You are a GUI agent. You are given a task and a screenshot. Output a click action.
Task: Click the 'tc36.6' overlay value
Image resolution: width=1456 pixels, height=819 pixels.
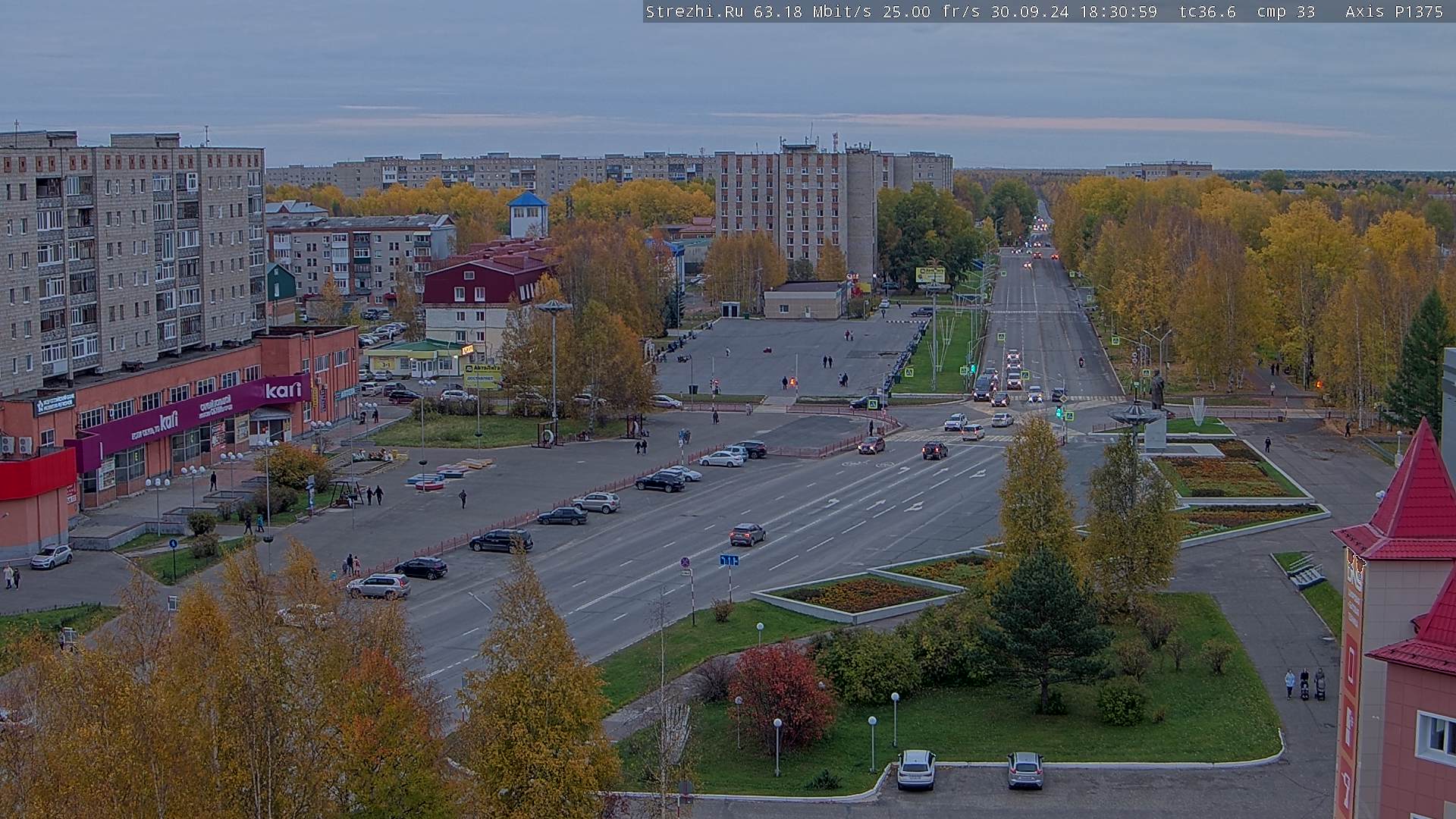point(1207,11)
